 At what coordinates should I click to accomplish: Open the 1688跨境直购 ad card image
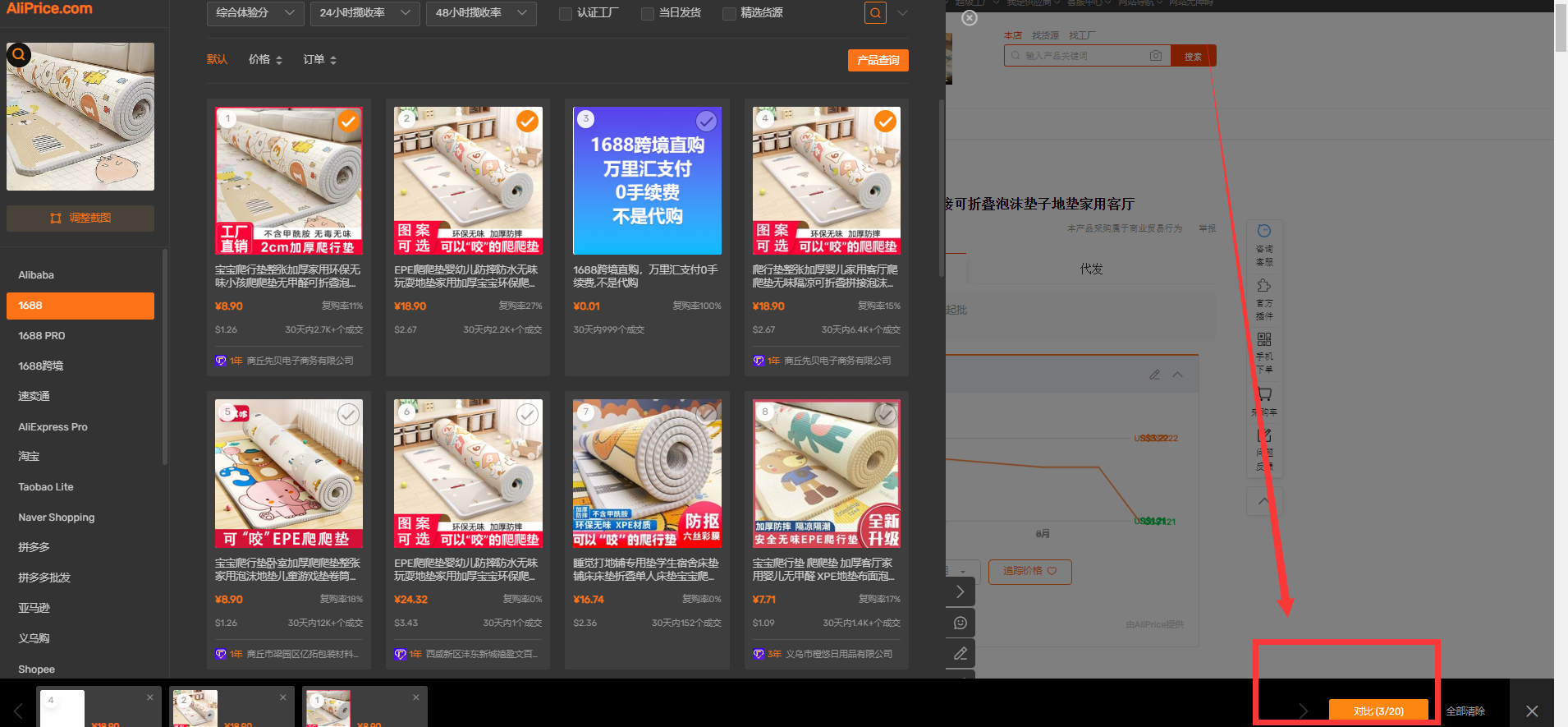tap(647, 181)
